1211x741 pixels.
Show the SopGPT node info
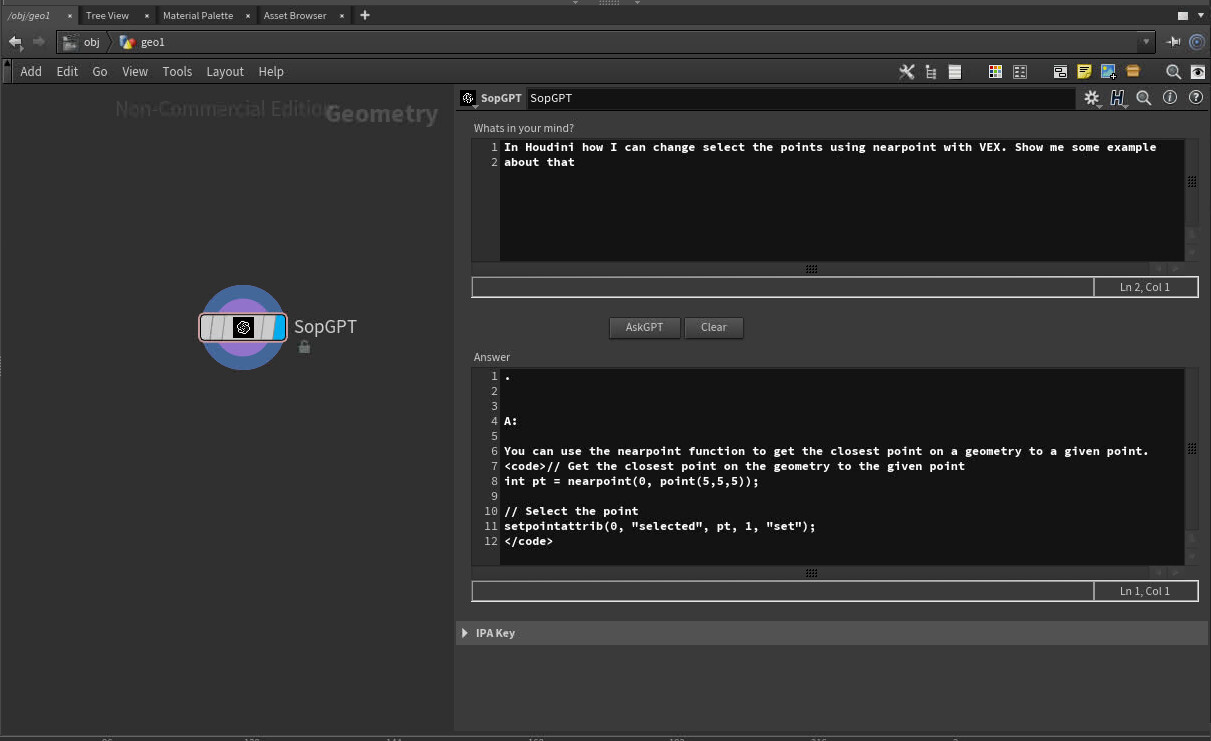tap(1170, 98)
